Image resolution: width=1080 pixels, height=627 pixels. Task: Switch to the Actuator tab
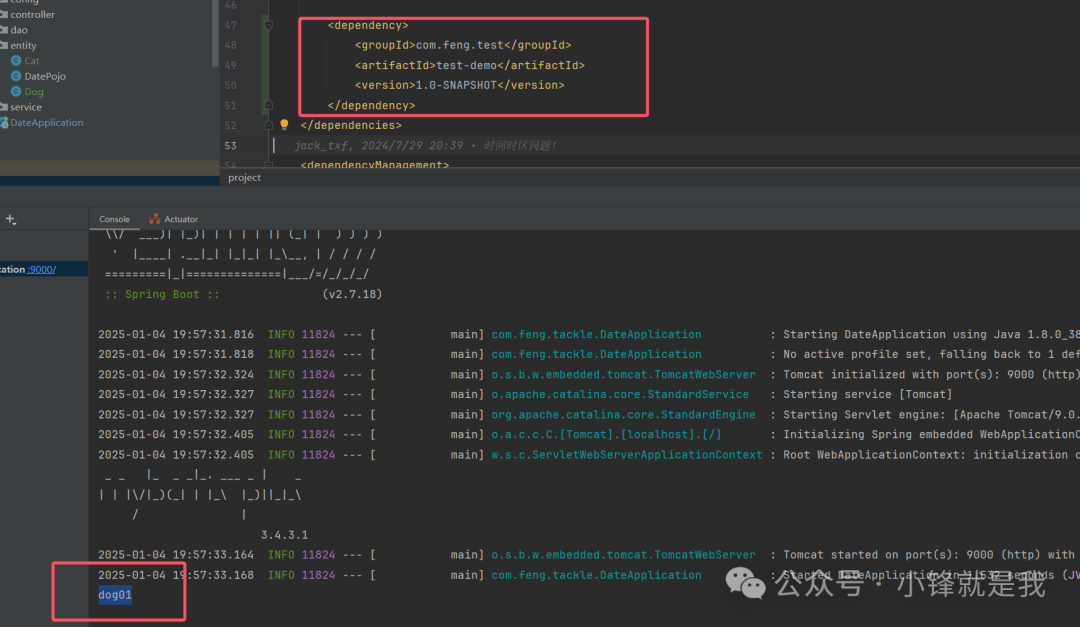174,219
